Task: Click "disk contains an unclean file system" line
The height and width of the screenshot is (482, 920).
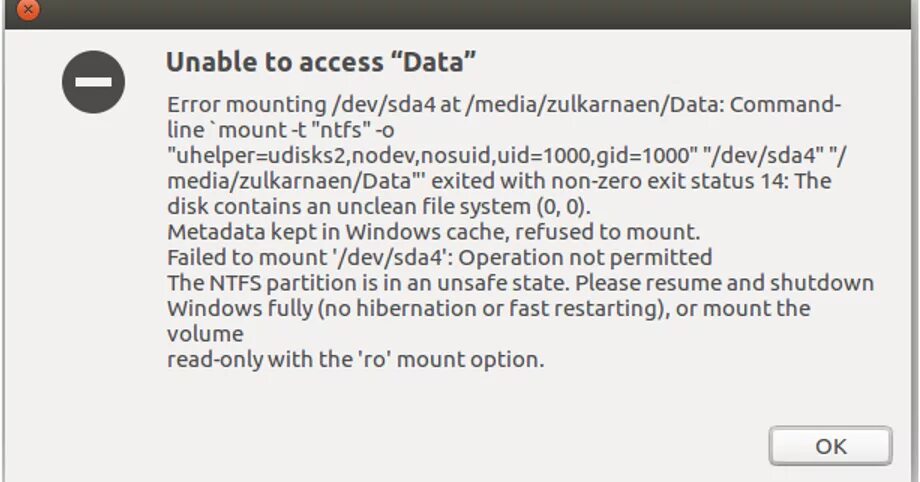Action: tap(379, 207)
